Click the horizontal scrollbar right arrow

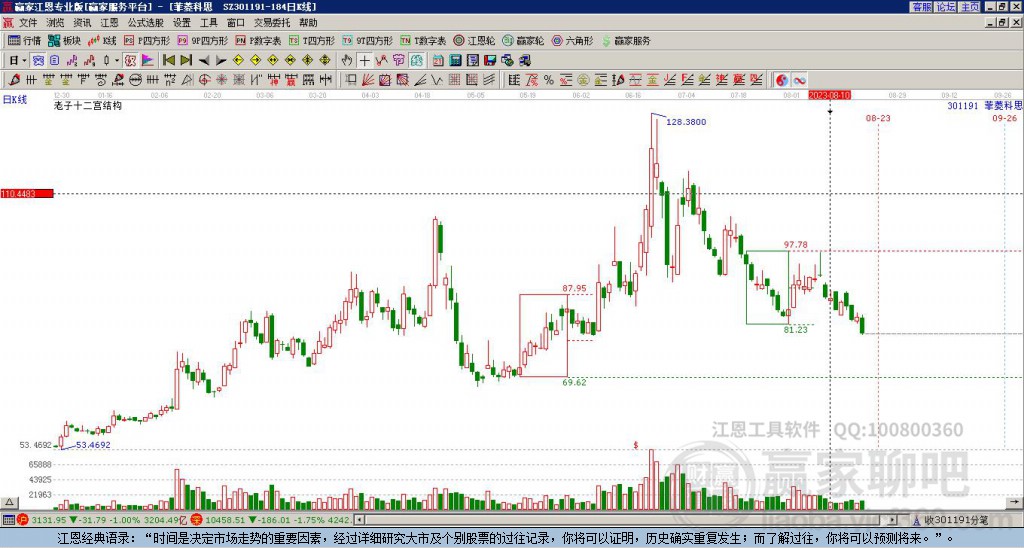click(893, 520)
